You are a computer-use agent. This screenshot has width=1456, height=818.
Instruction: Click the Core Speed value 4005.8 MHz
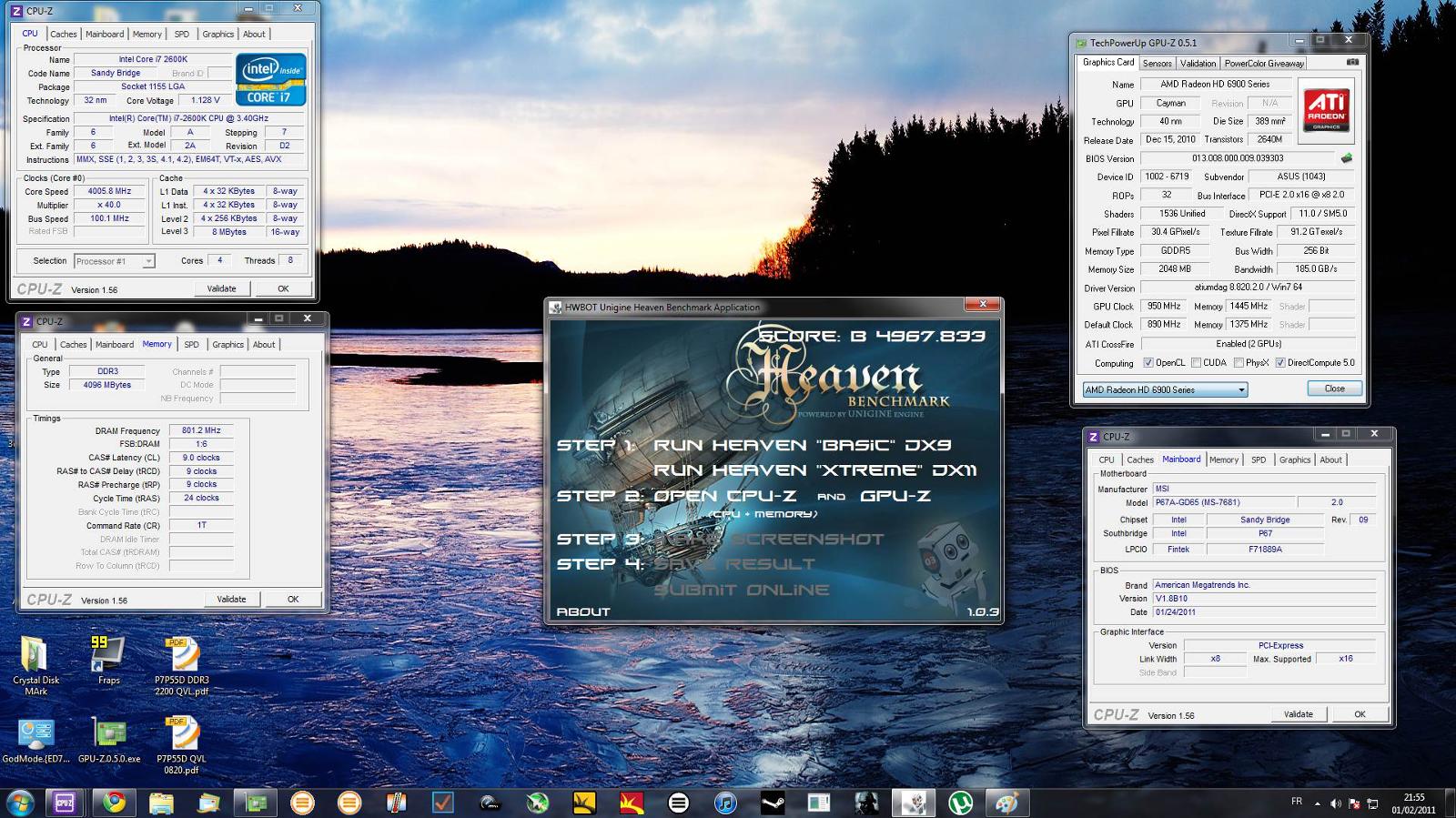[x=109, y=192]
